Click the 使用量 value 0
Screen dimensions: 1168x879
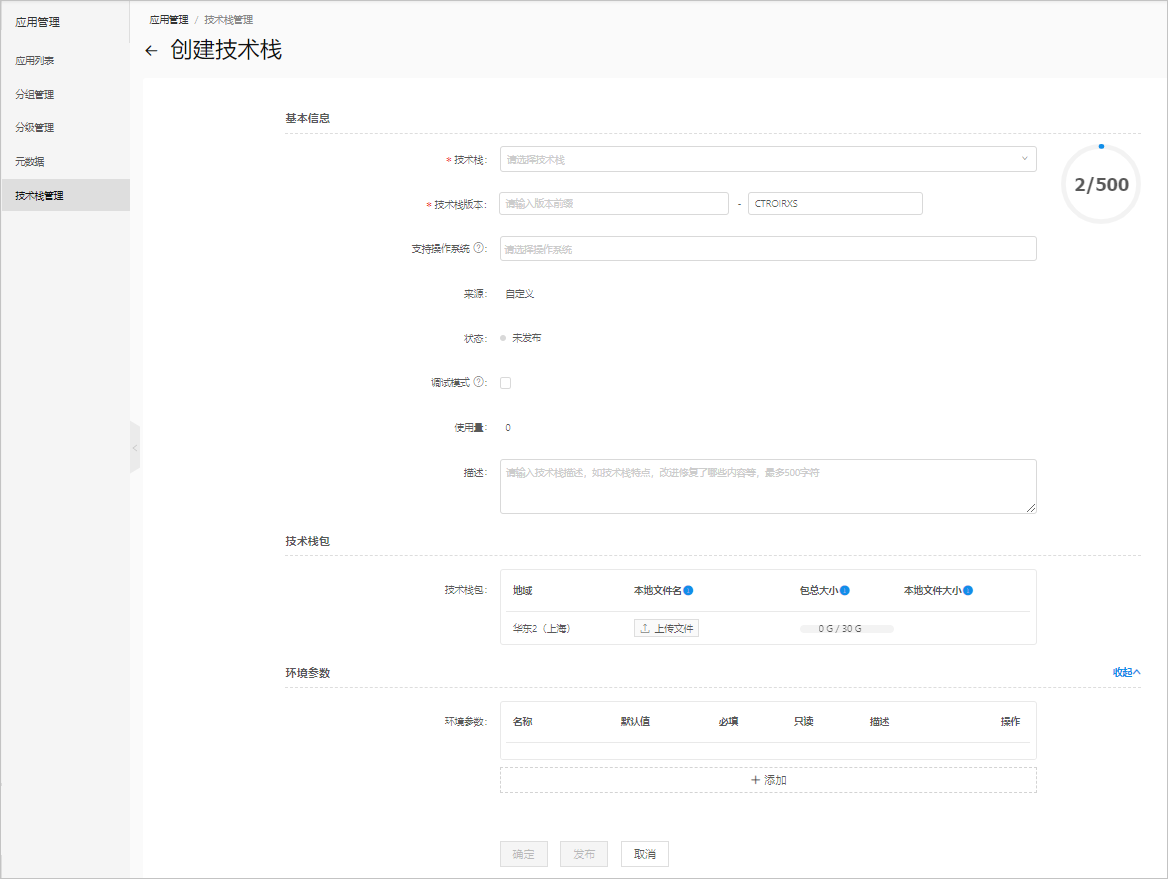coord(508,428)
